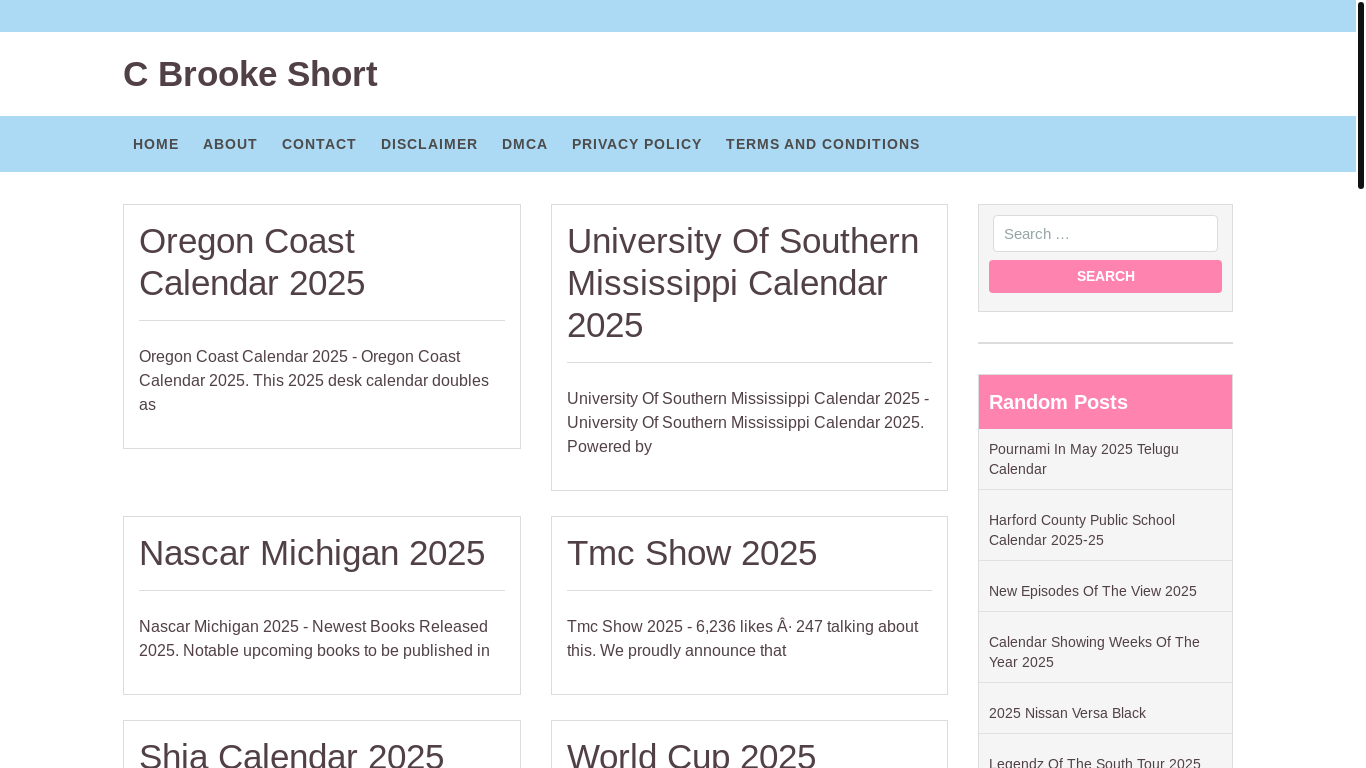
Task: Open the Shia Calendar 2025 post
Action: tap(291, 754)
